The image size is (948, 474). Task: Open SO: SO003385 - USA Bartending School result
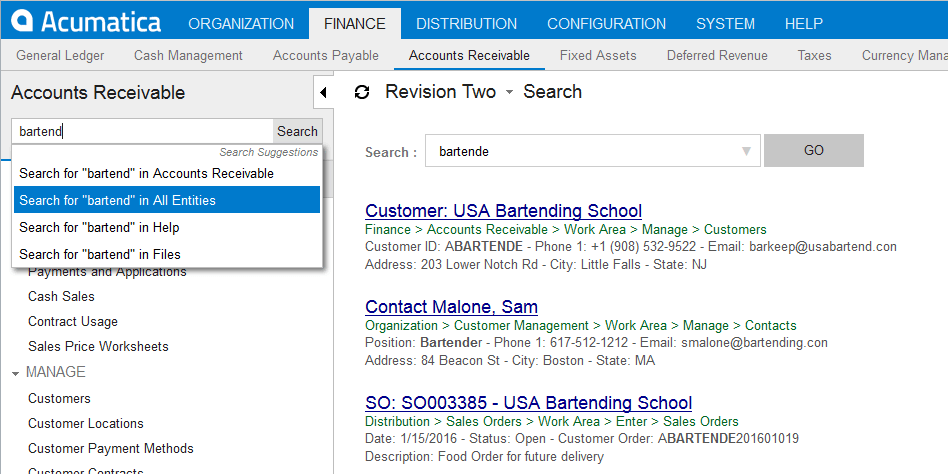(528, 403)
